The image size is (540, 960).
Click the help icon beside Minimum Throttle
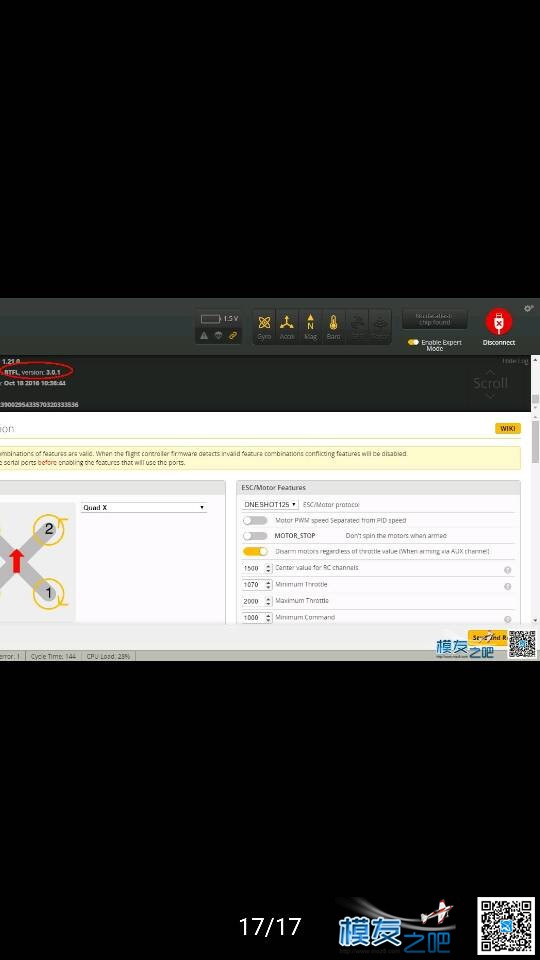pos(508,587)
